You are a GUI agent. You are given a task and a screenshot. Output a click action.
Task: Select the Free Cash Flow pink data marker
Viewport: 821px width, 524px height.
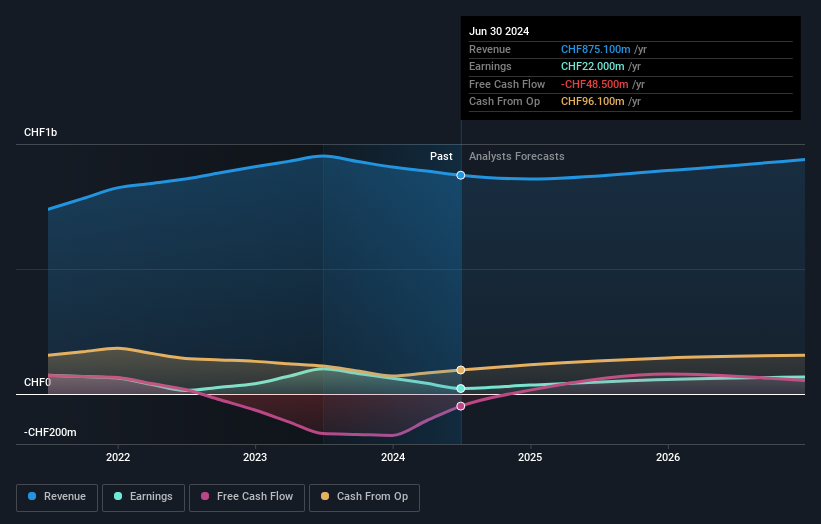(461, 406)
